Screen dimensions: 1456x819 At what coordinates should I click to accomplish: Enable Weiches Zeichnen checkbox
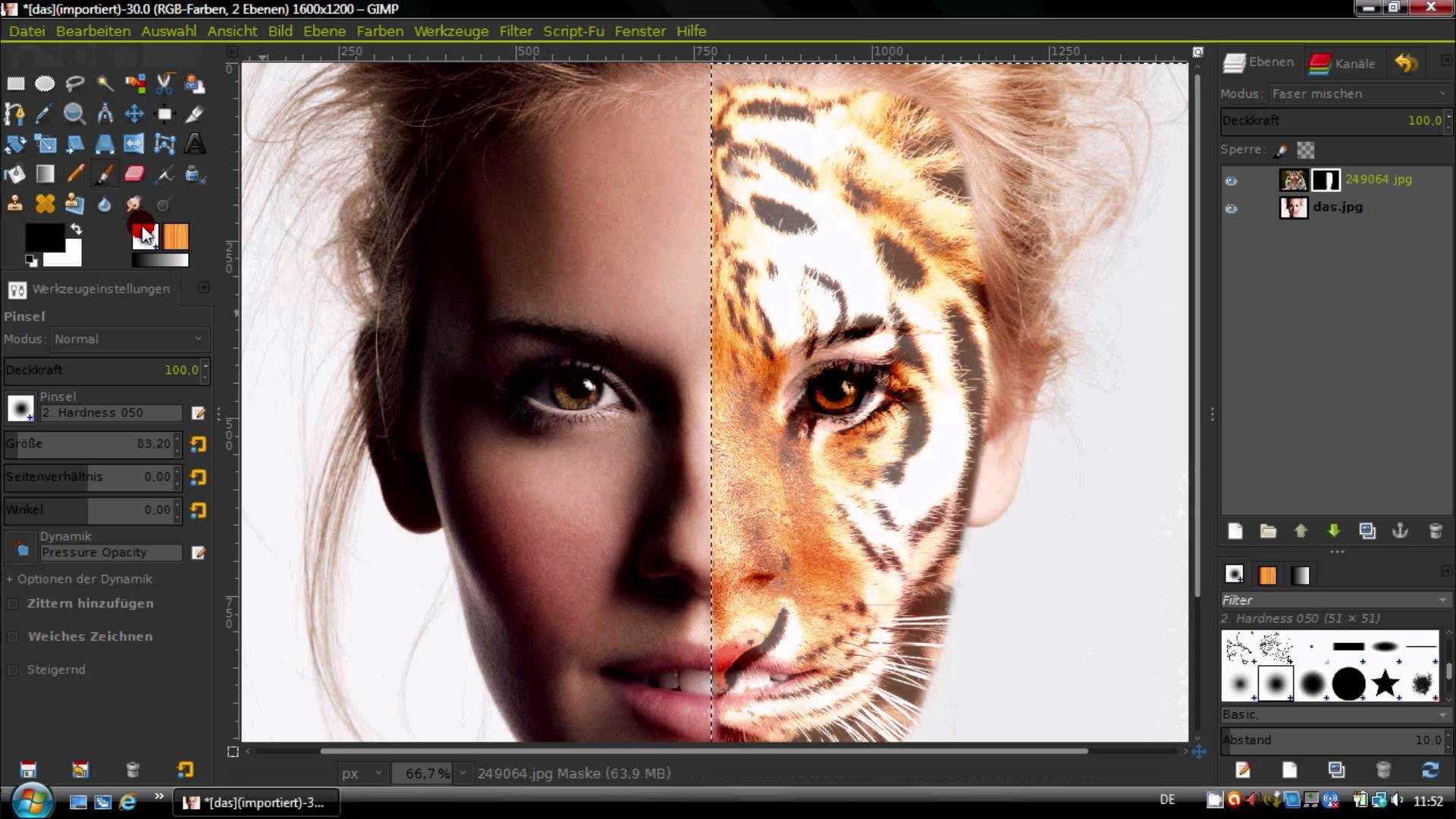point(14,635)
